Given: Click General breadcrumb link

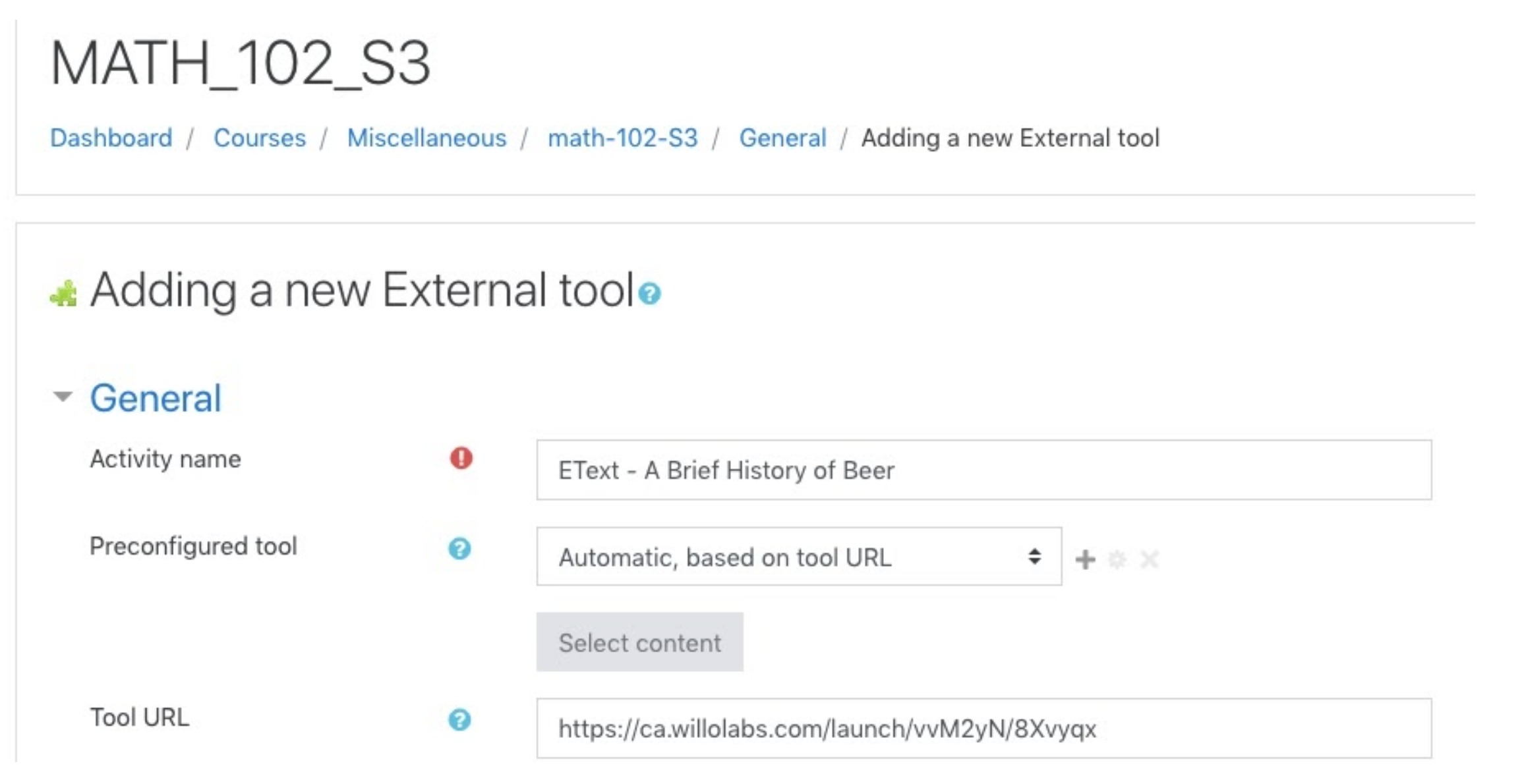Looking at the screenshot, I should [782, 138].
